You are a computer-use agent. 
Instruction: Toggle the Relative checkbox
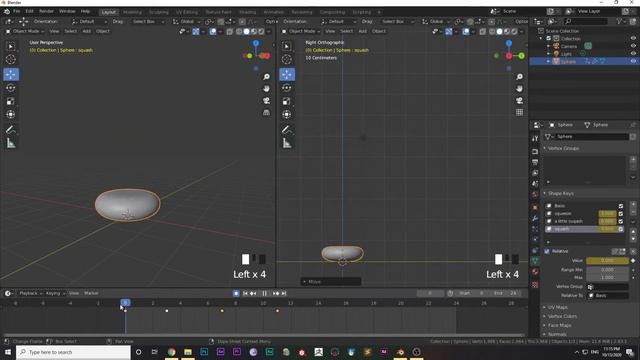(x=547, y=251)
